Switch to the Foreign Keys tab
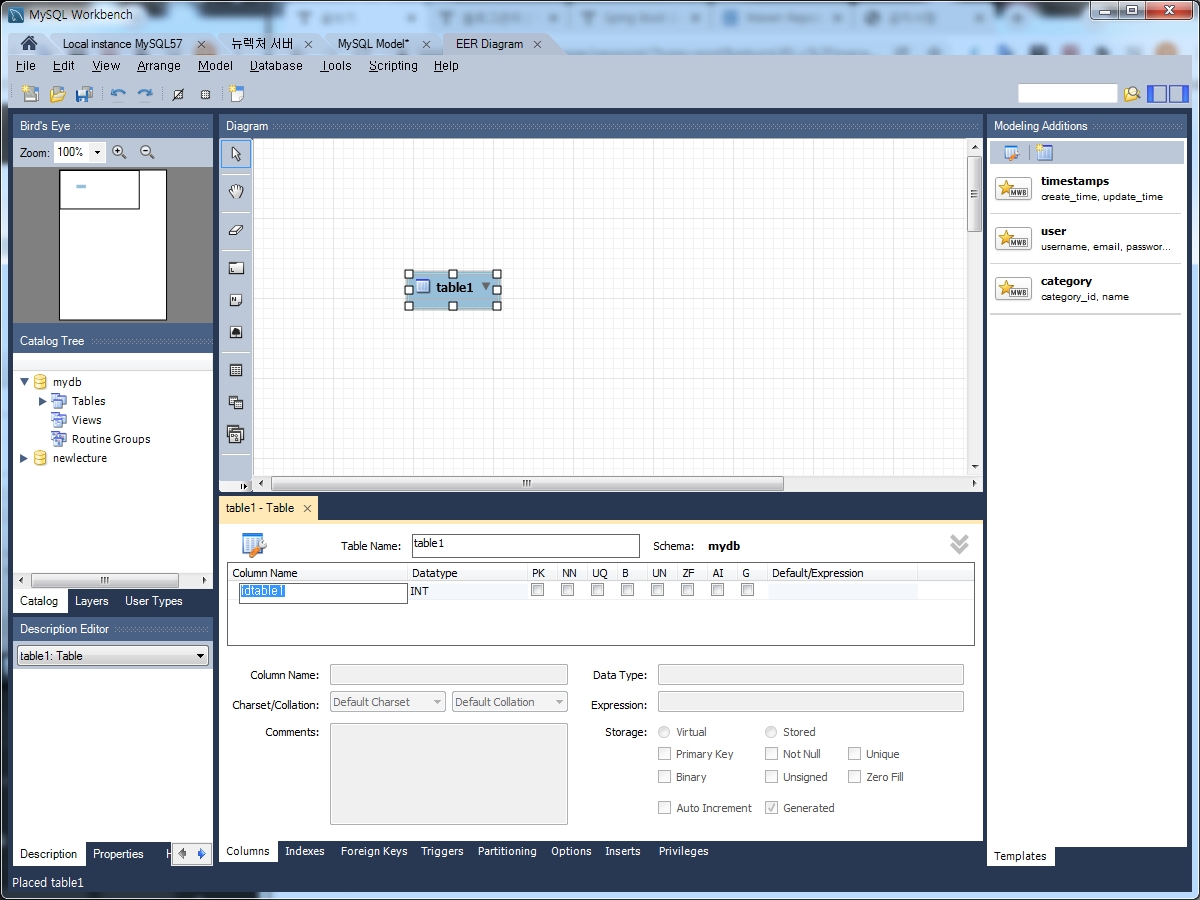The width and height of the screenshot is (1200, 900). 374,851
